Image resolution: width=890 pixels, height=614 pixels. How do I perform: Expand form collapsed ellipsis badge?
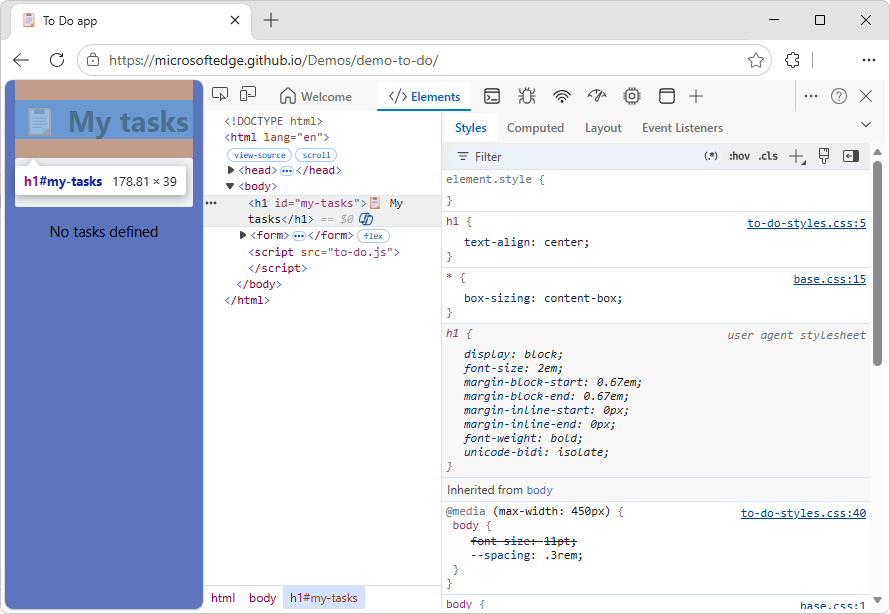[x=299, y=235]
